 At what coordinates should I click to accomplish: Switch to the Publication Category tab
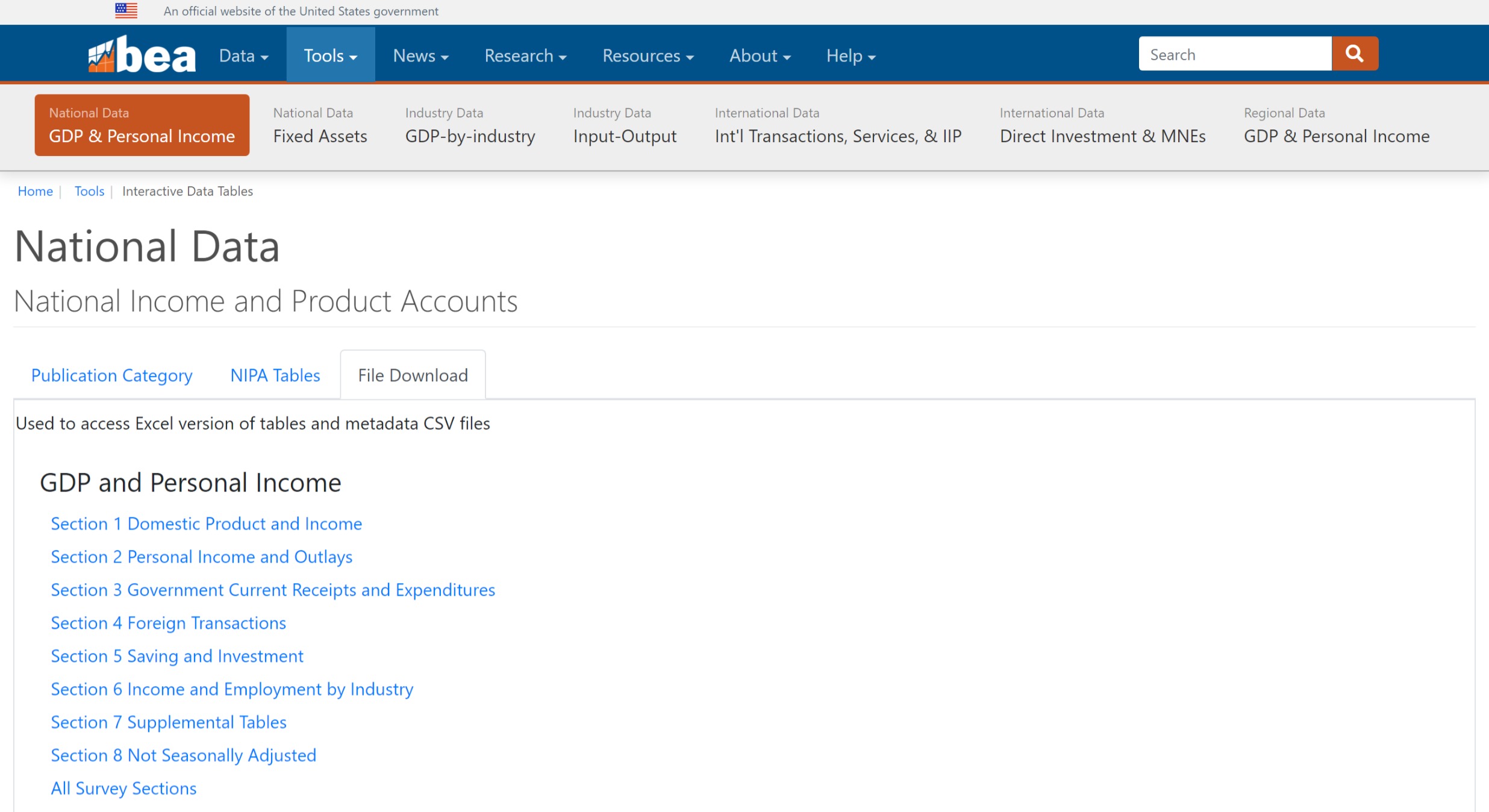(111, 375)
